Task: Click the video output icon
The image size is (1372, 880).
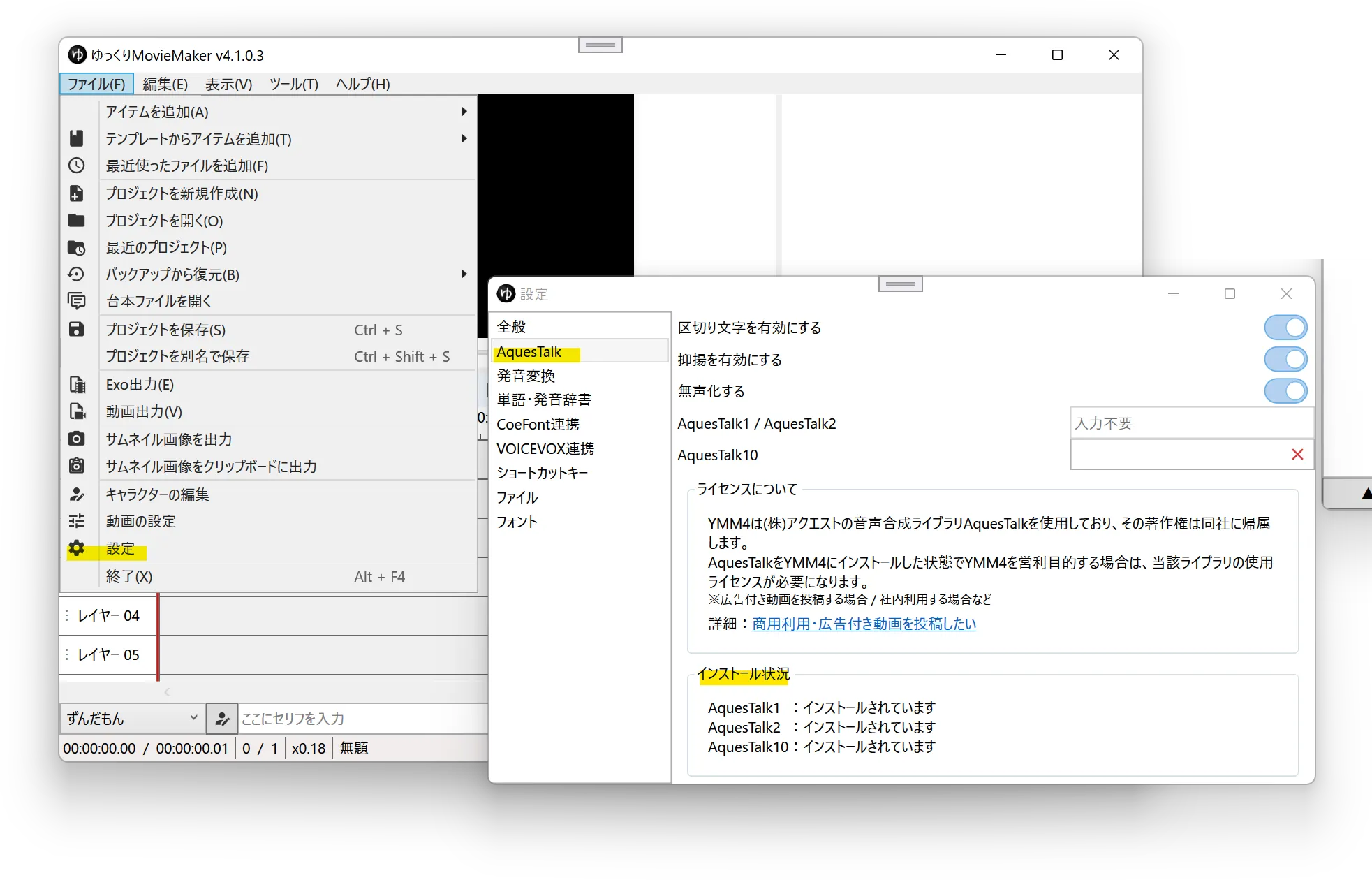Action: [77, 411]
